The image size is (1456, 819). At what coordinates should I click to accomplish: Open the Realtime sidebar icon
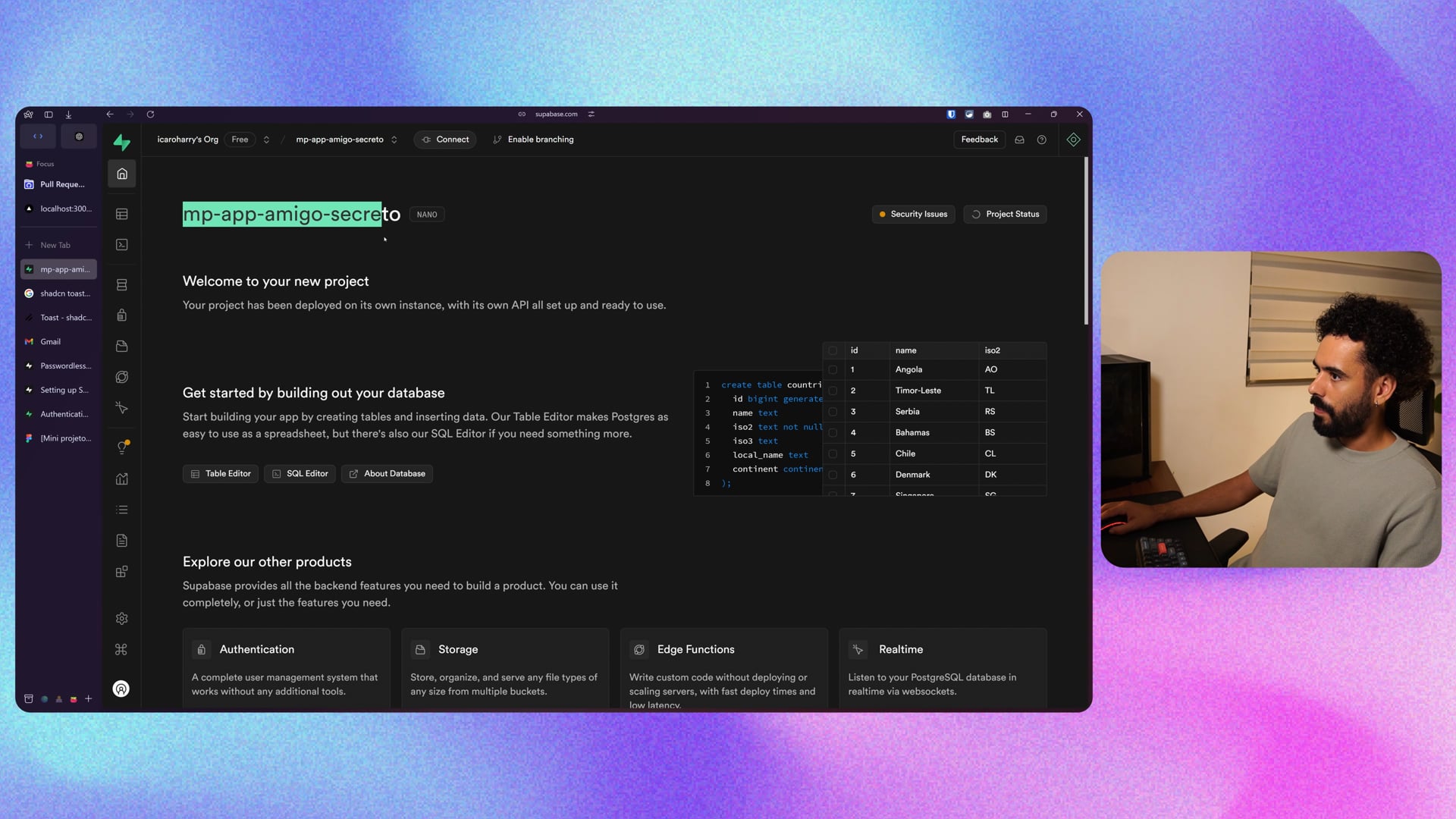[x=121, y=408]
